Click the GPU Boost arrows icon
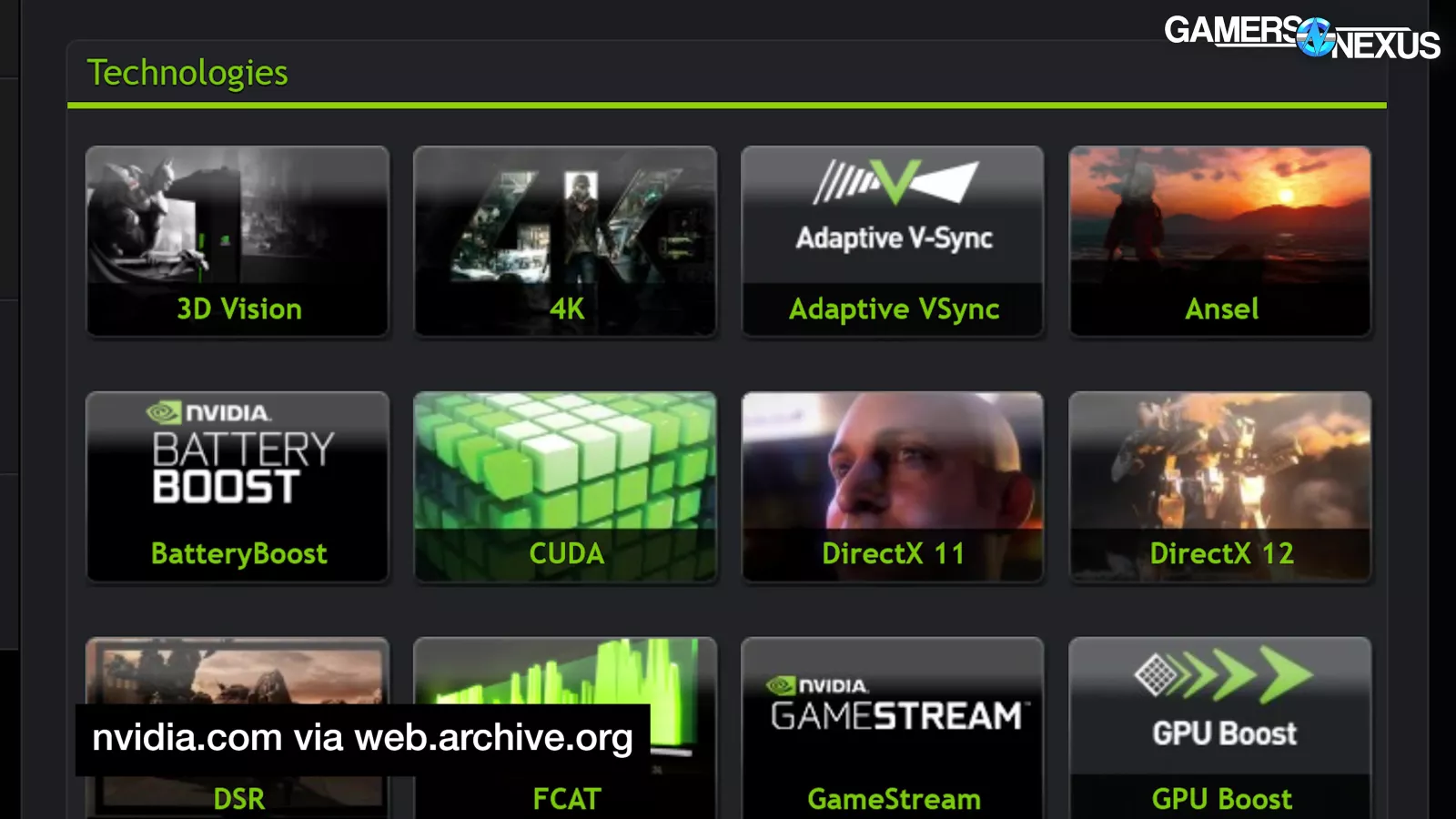 [1223, 675]
